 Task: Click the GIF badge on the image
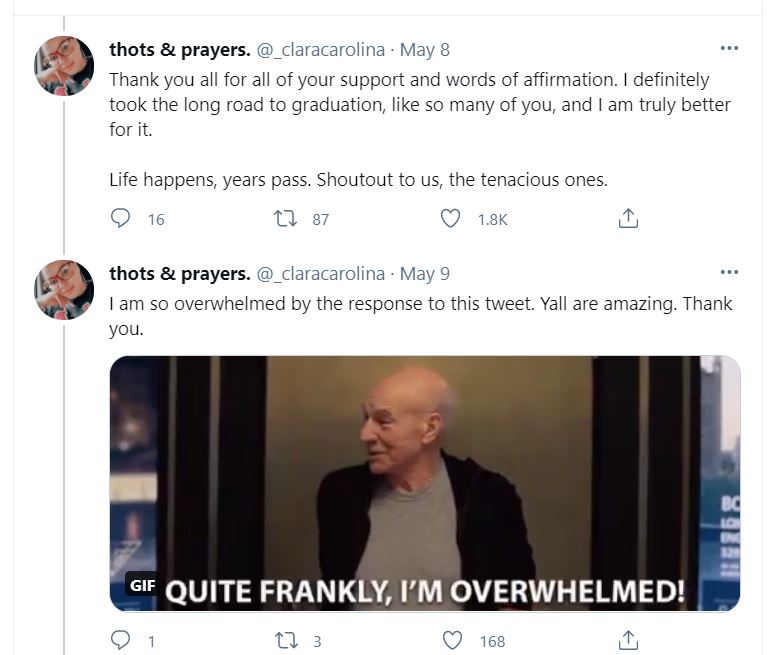pos(143,585)
